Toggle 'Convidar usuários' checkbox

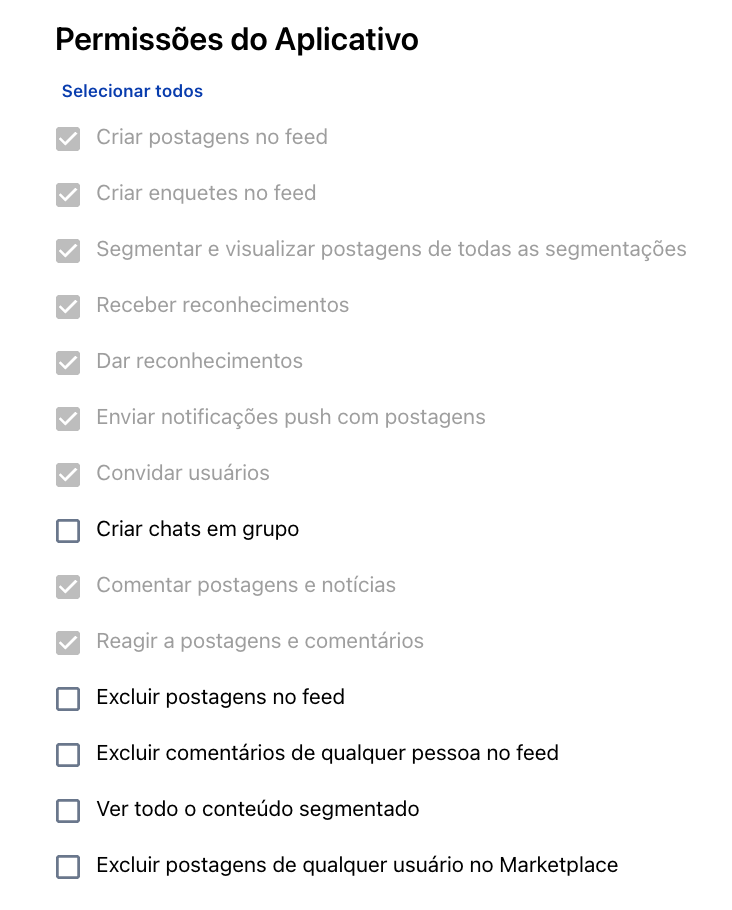pos(68,475)
